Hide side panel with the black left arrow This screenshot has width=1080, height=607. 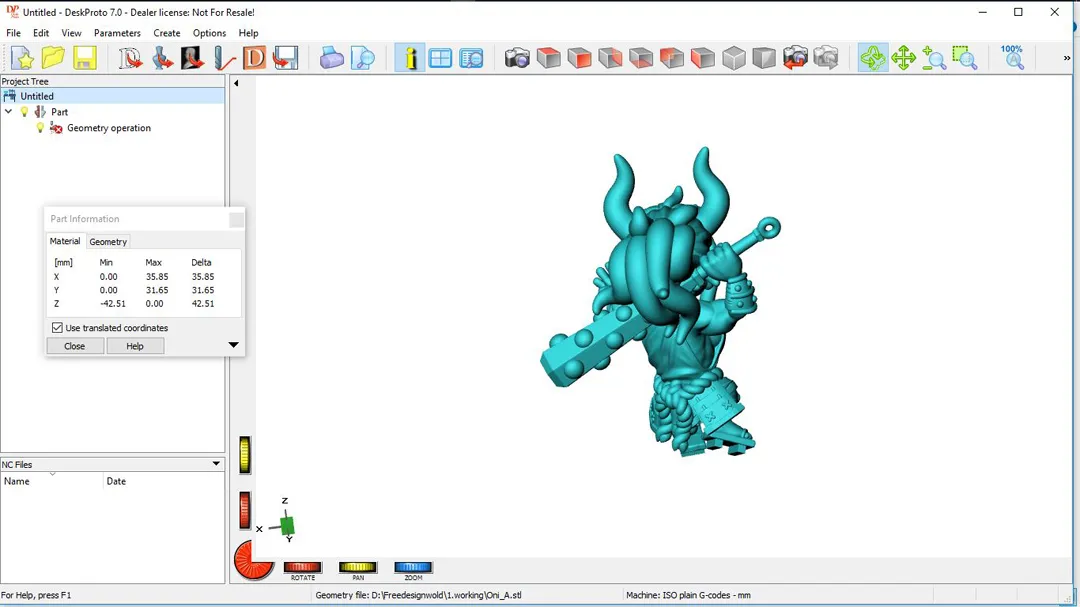[236, 83]
